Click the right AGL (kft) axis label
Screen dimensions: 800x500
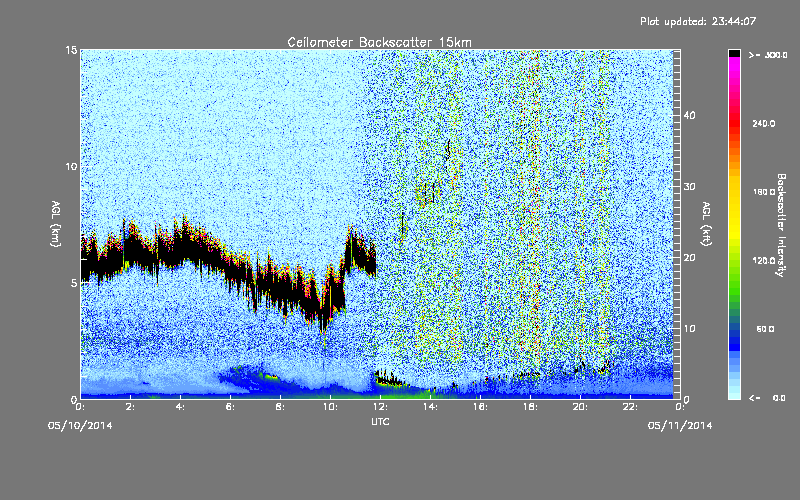pyautogui.click(x=706, y=223)
